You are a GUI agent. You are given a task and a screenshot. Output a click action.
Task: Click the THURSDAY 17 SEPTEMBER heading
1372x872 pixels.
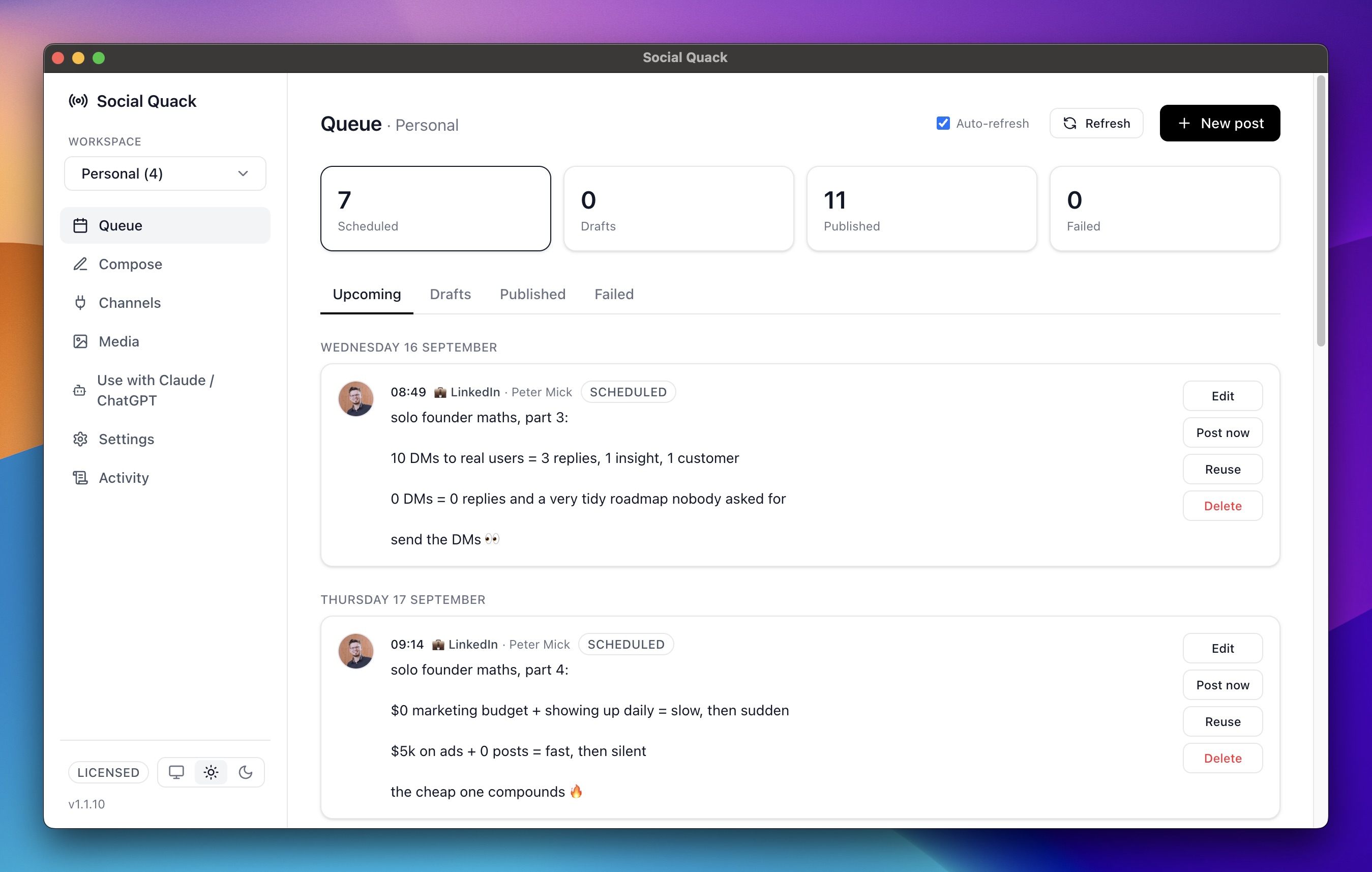click(x=403, y=600)
